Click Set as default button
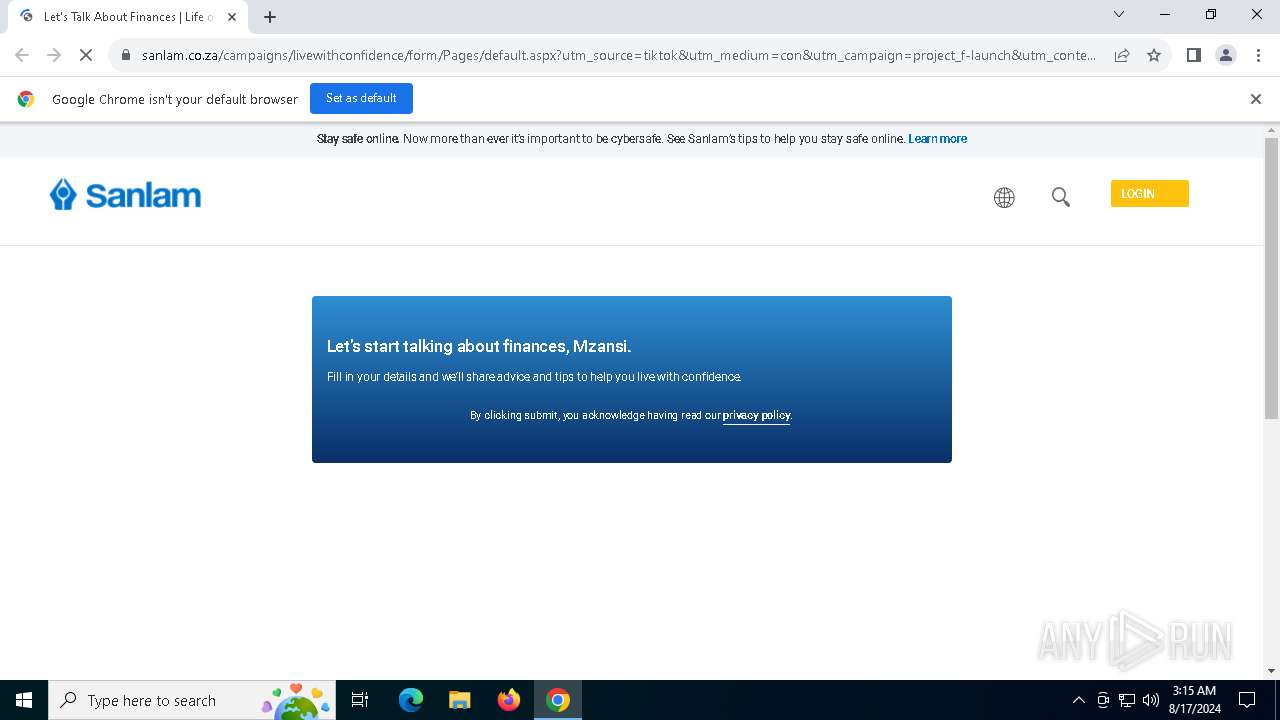 361,98
